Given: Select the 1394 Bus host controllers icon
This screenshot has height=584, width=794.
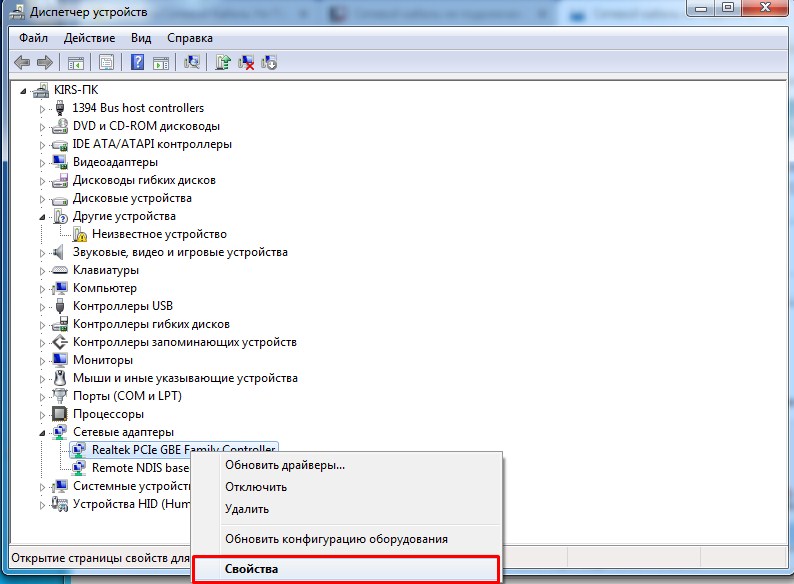Looking at the screenshot, I should [60, 108].
